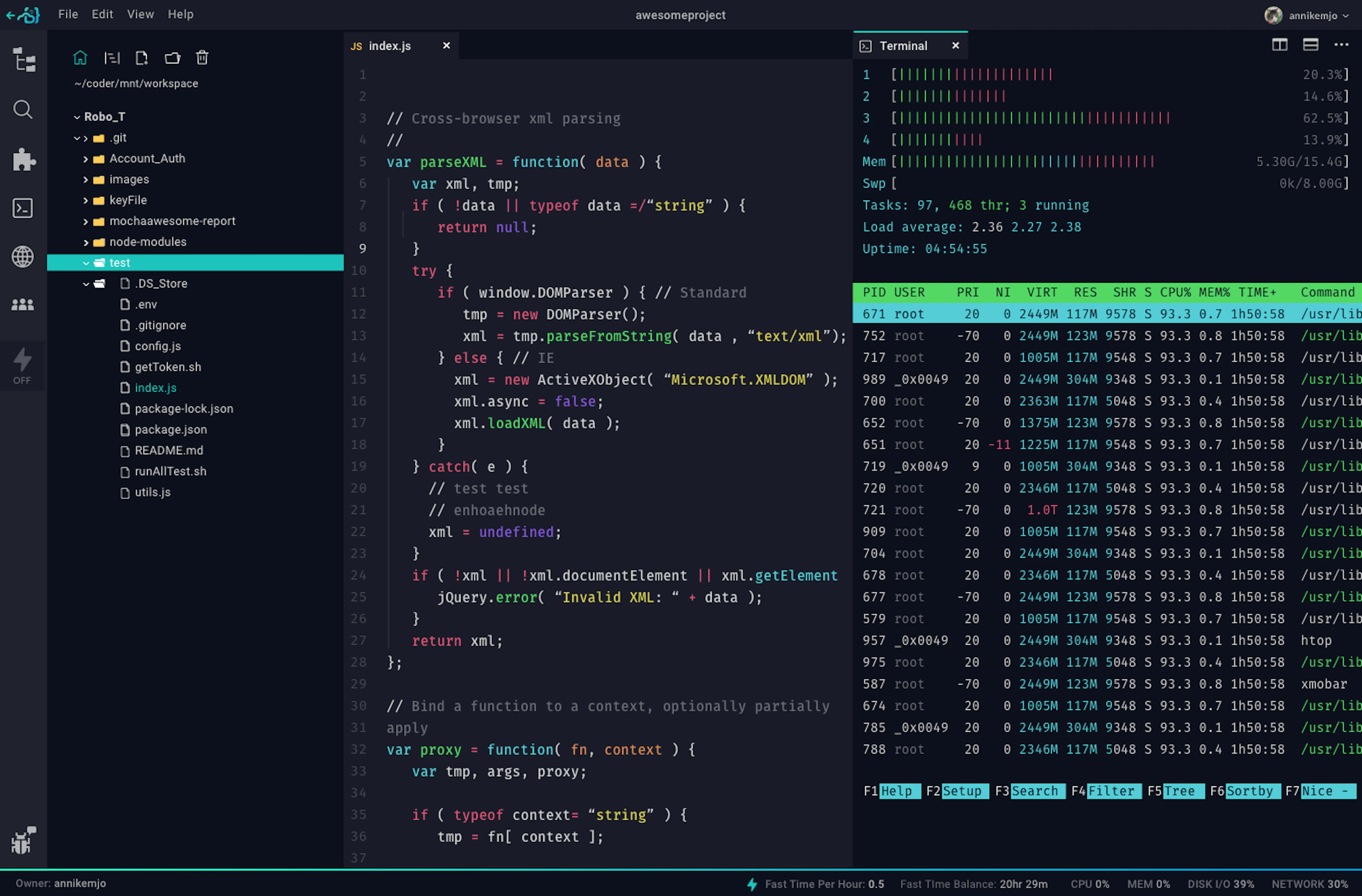Open the Edit menu
Viewport: 1362px width, 896px height.
pos(103,14)
